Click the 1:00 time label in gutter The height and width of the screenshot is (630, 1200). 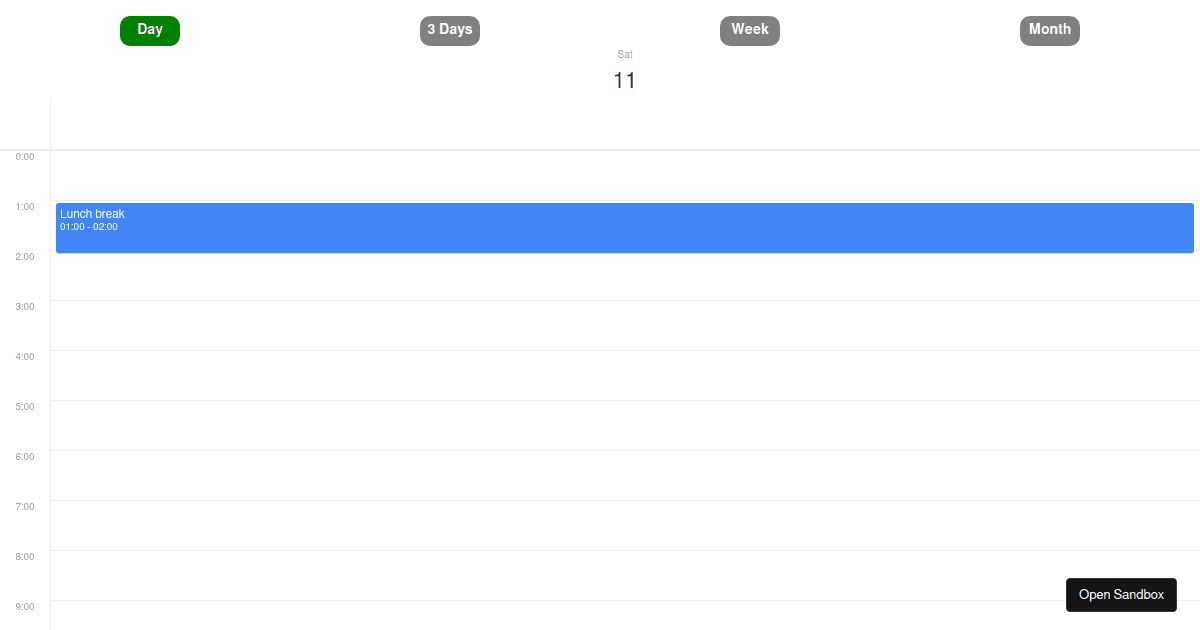click(x=25, y=207)
